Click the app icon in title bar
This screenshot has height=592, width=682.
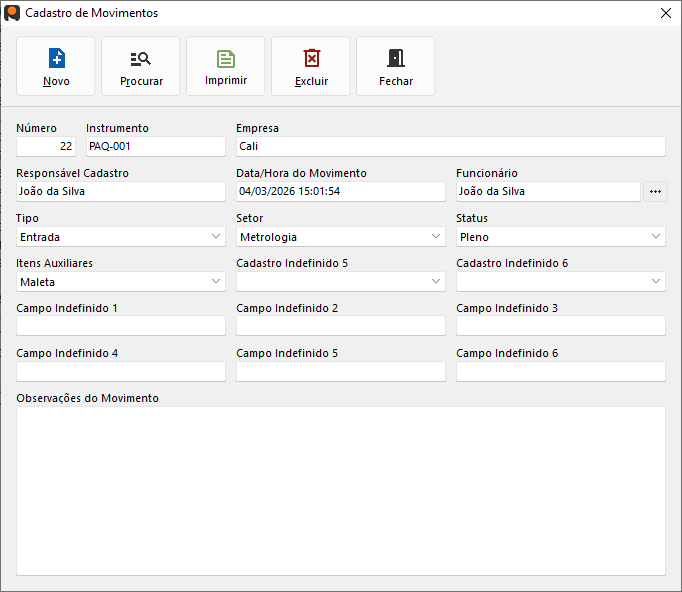coord(12,13)
